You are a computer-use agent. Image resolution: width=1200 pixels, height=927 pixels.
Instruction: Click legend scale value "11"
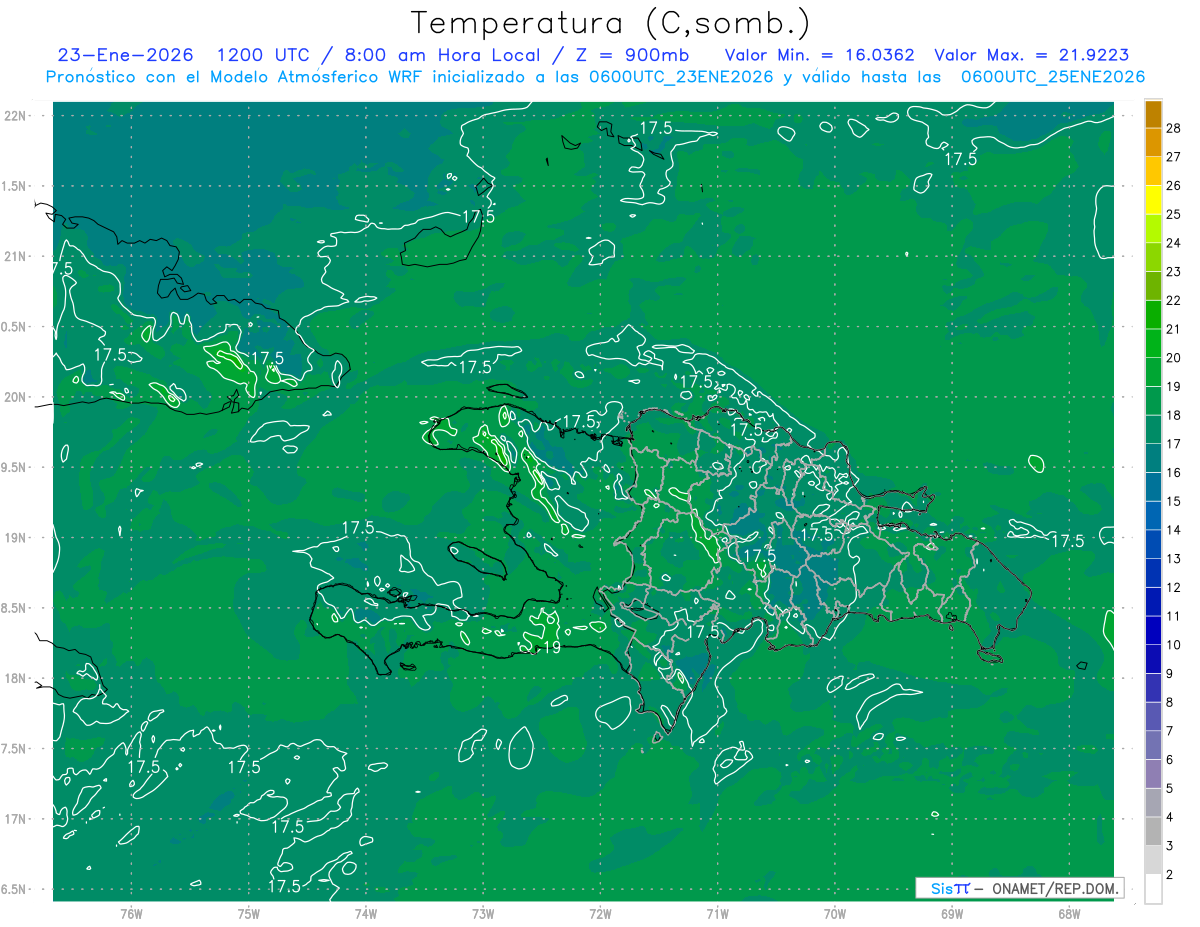click(x=1174, y=616)
